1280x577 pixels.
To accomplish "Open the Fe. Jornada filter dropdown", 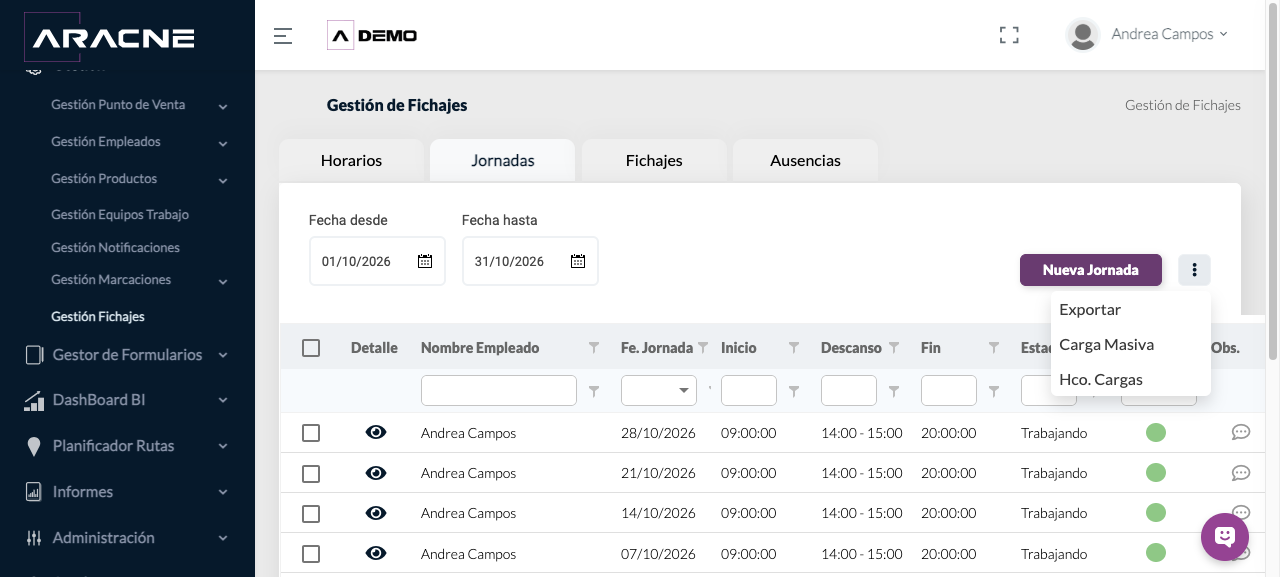I will [659, 390].
